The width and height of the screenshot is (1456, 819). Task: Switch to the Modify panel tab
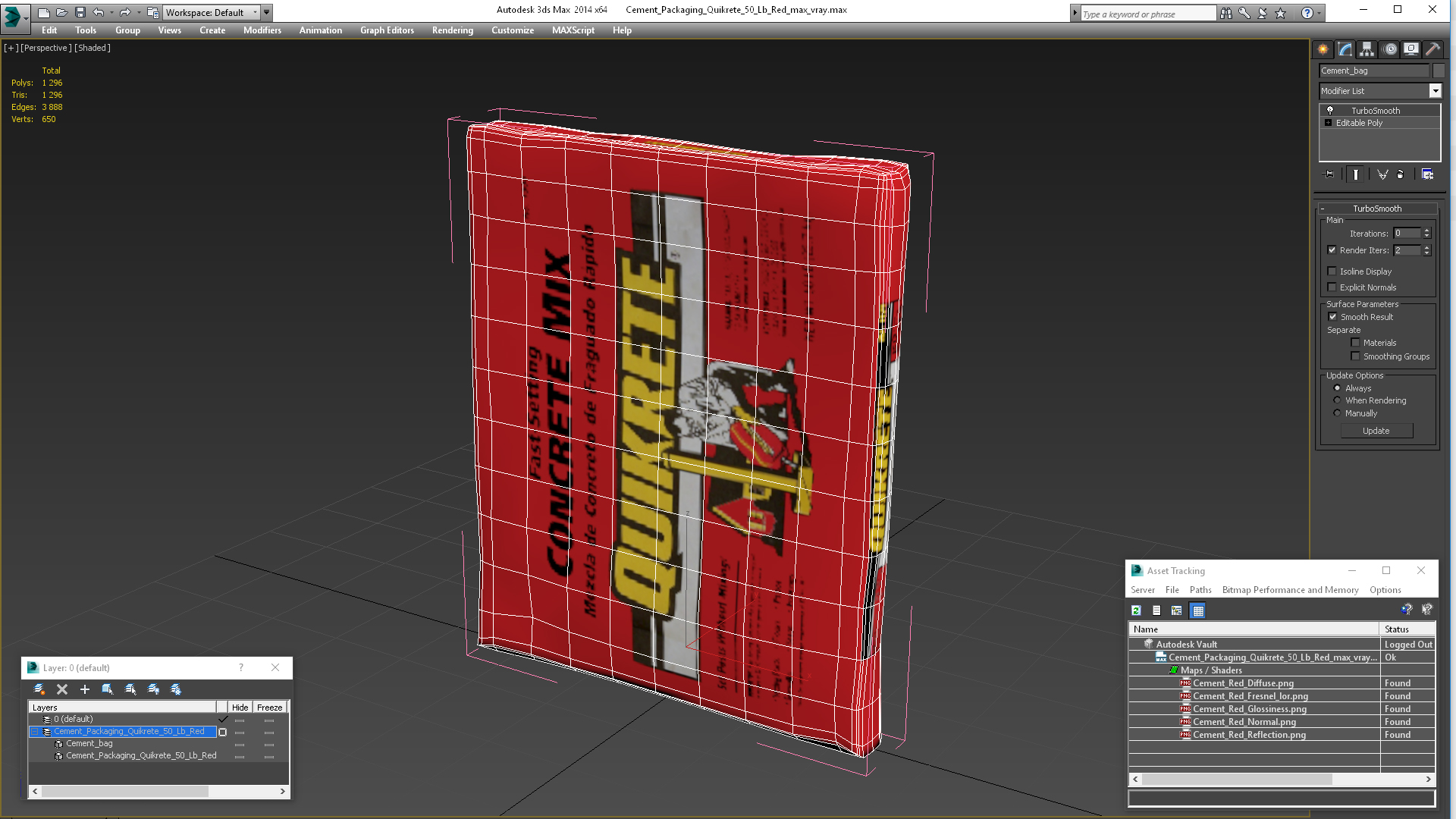1345,49
